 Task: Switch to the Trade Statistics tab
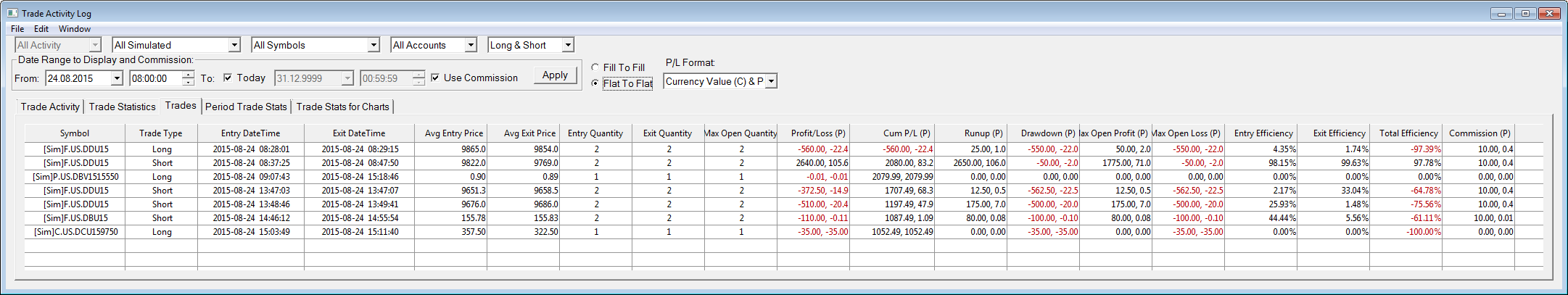[122, 107]
